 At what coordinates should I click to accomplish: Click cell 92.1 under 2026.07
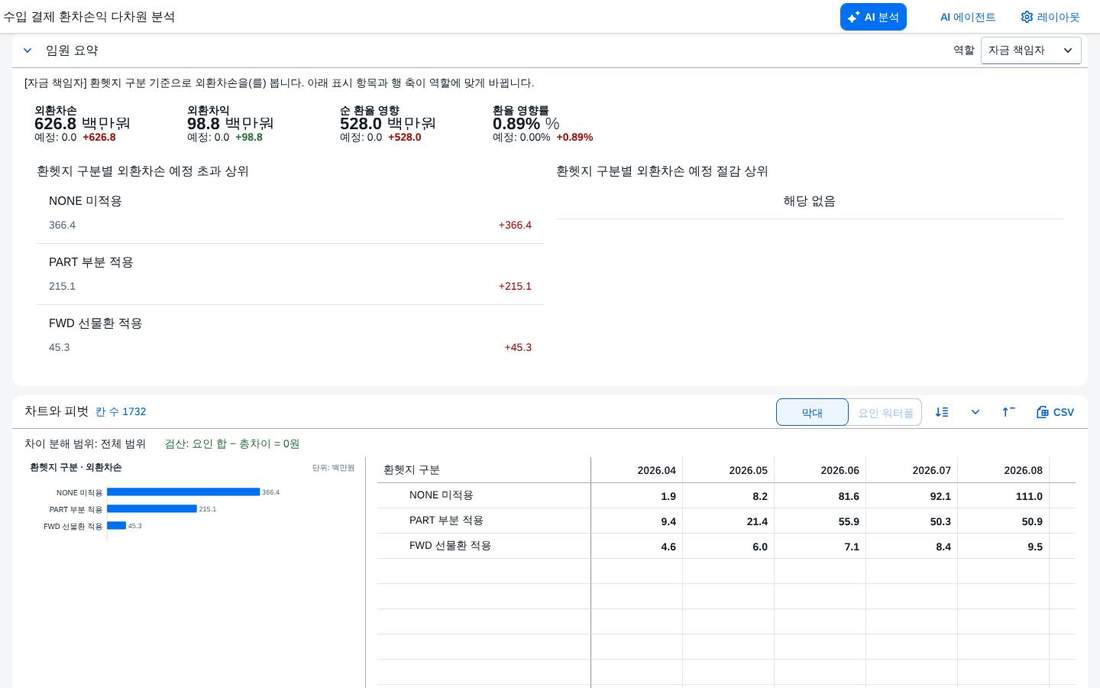click(x=940, y=497)
